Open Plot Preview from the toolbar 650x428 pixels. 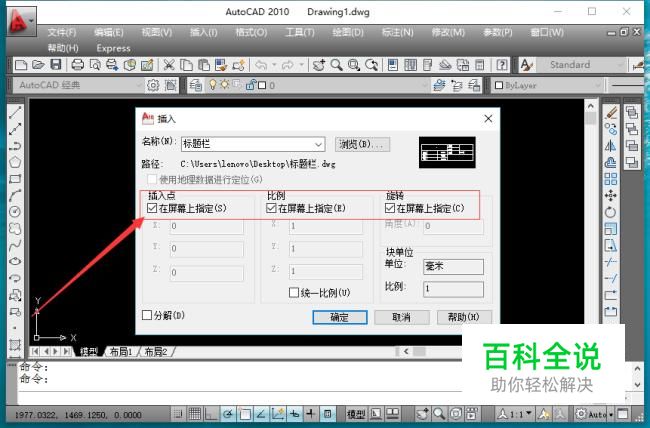[x=95, y=65]
